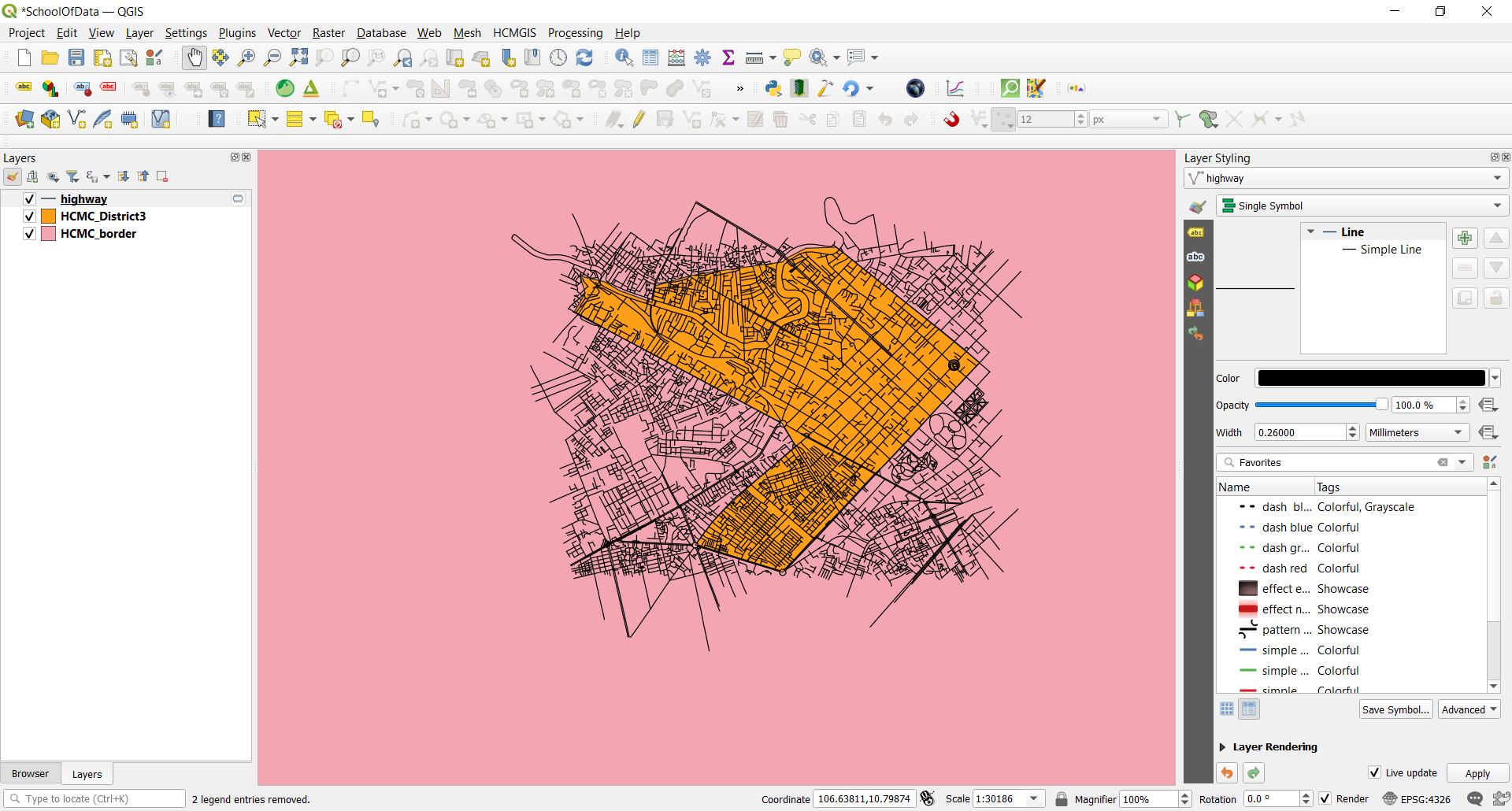Open the Temporal Controller clock icon
Image resolution: width=1512 pixels, height=811 pixels.
click(x=558, y=57)
